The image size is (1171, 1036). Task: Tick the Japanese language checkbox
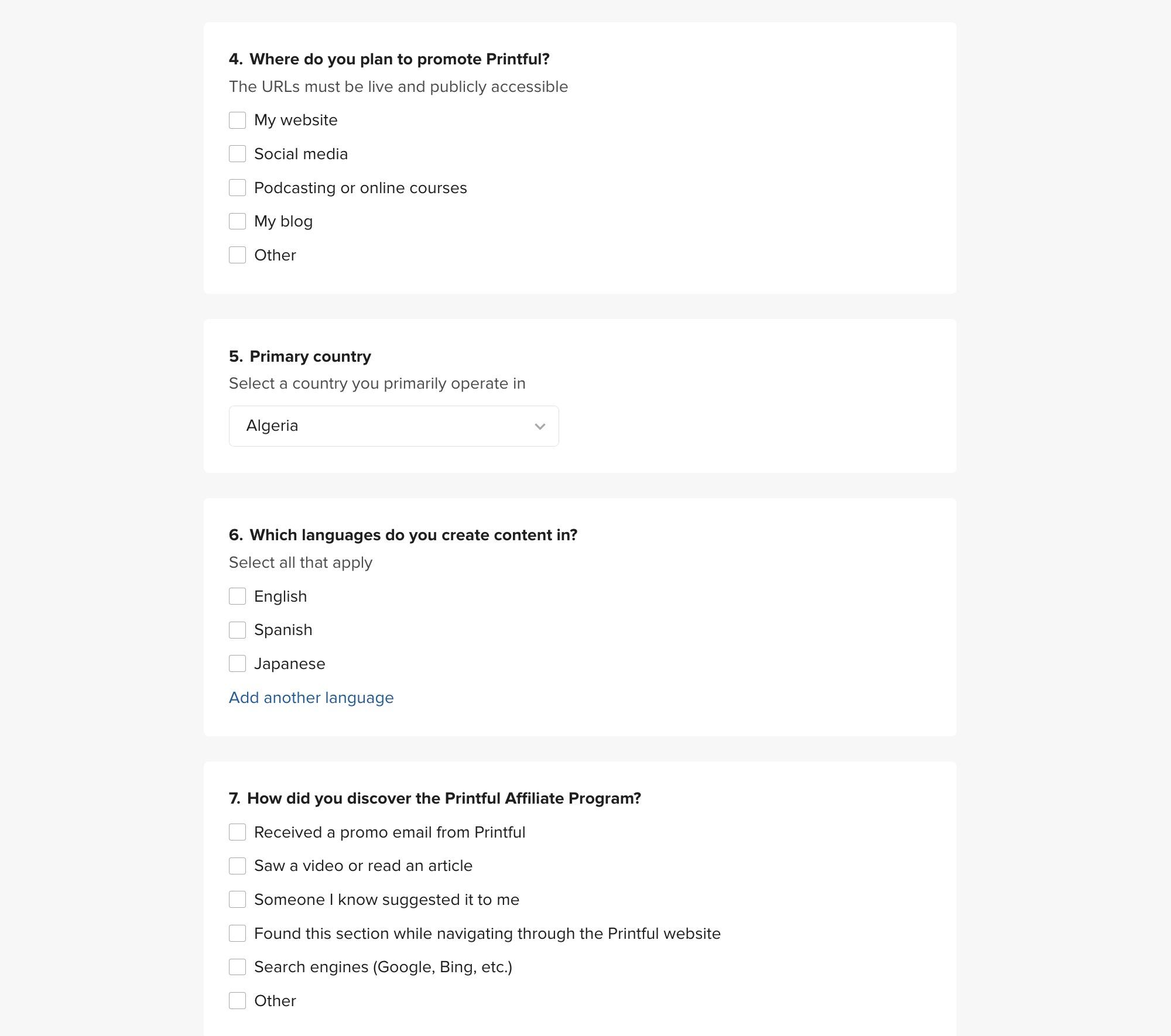click(237, 664)
